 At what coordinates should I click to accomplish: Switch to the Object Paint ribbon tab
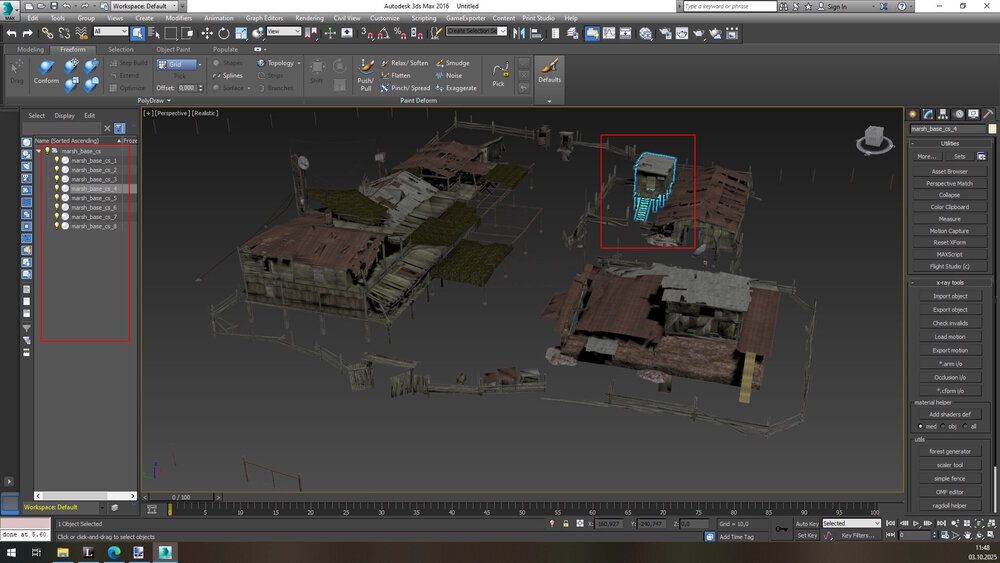(172, 49)
